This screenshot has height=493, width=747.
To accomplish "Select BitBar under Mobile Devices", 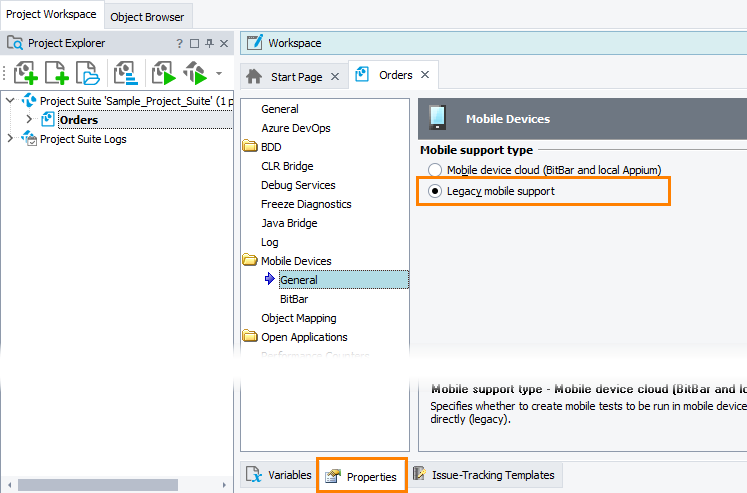I will [294, 299].
